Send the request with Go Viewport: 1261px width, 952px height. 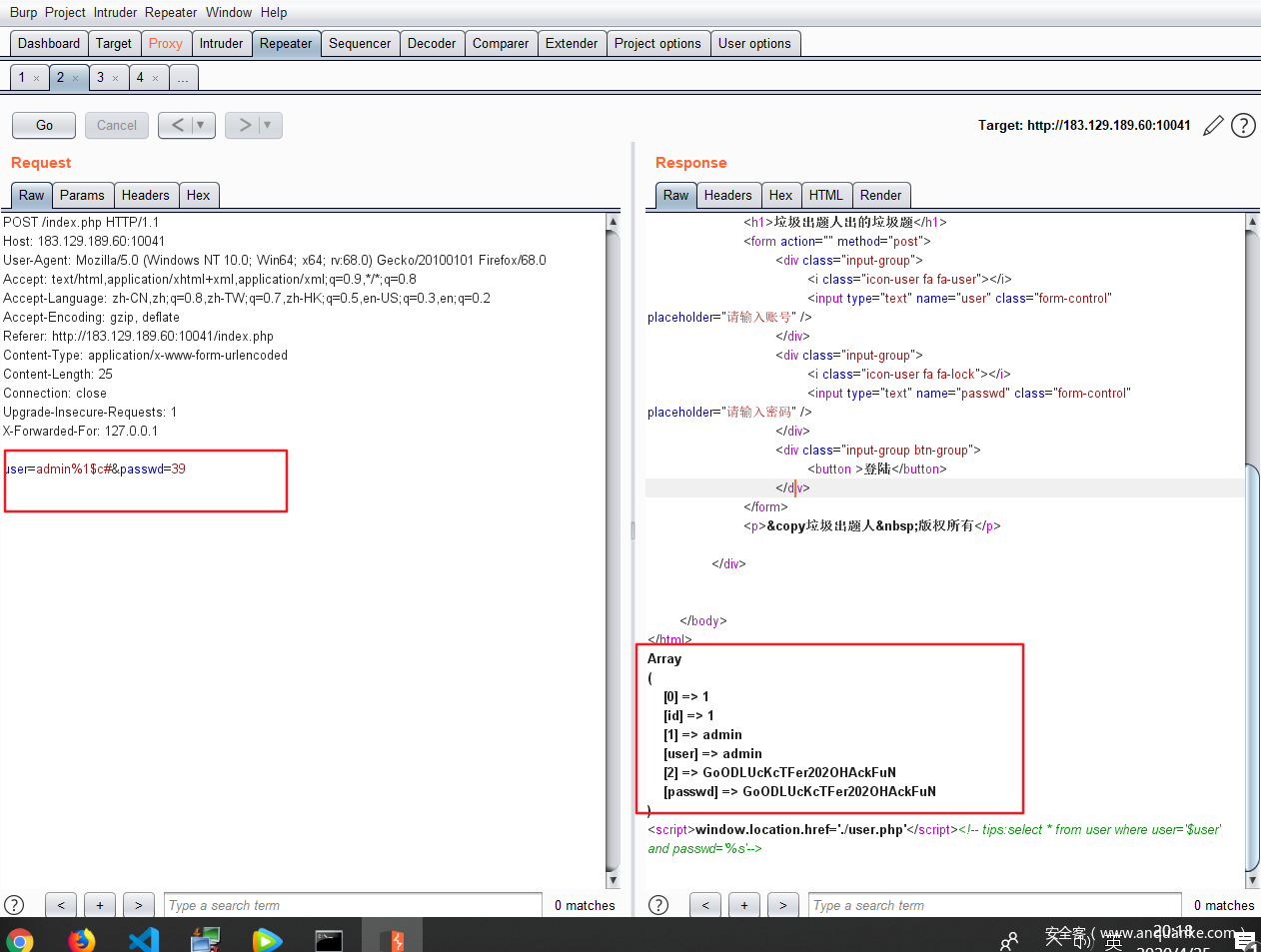click(x=44, y=125)
